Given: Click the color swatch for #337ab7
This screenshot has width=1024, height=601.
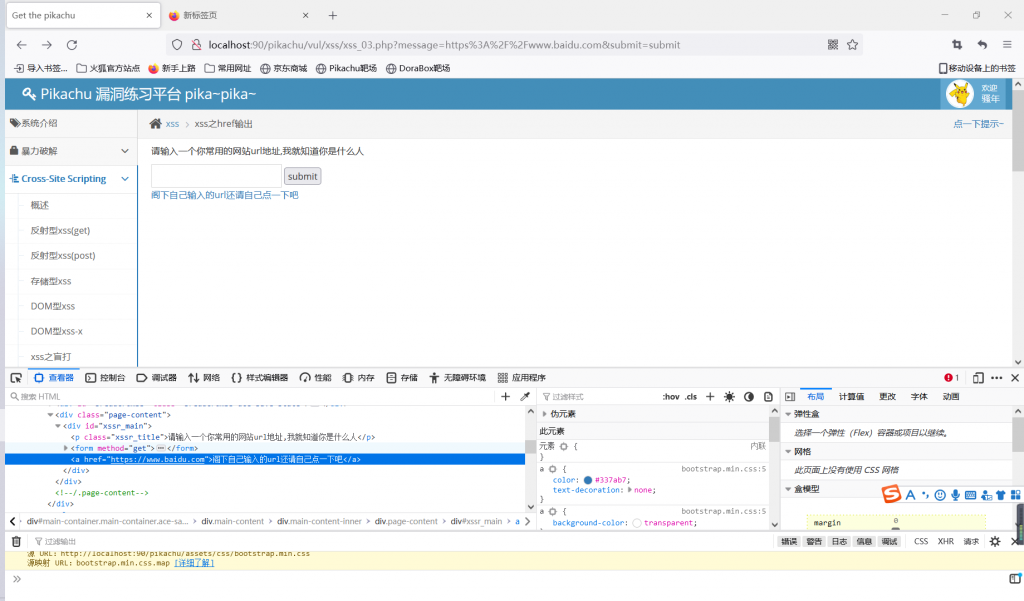Looking at the screenshot, I should (x=588, y=480).
